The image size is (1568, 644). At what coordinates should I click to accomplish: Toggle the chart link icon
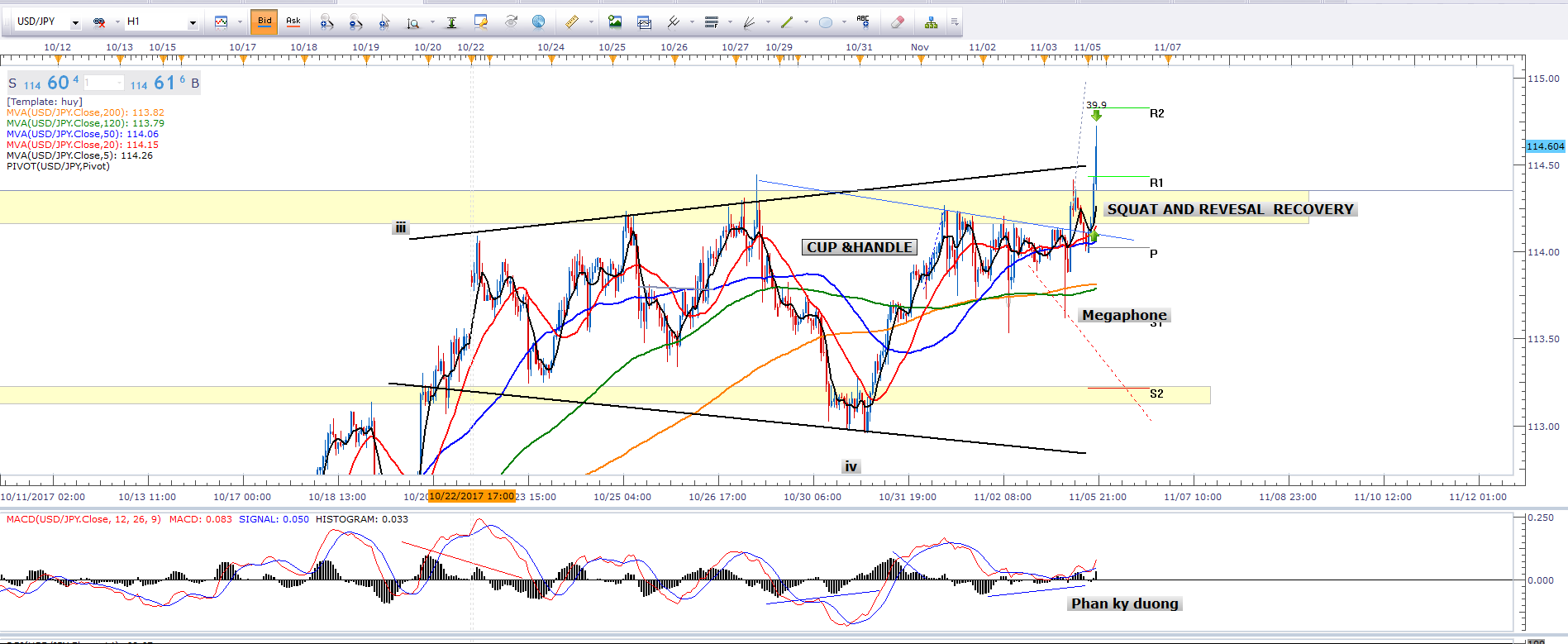tap(99, 22)
